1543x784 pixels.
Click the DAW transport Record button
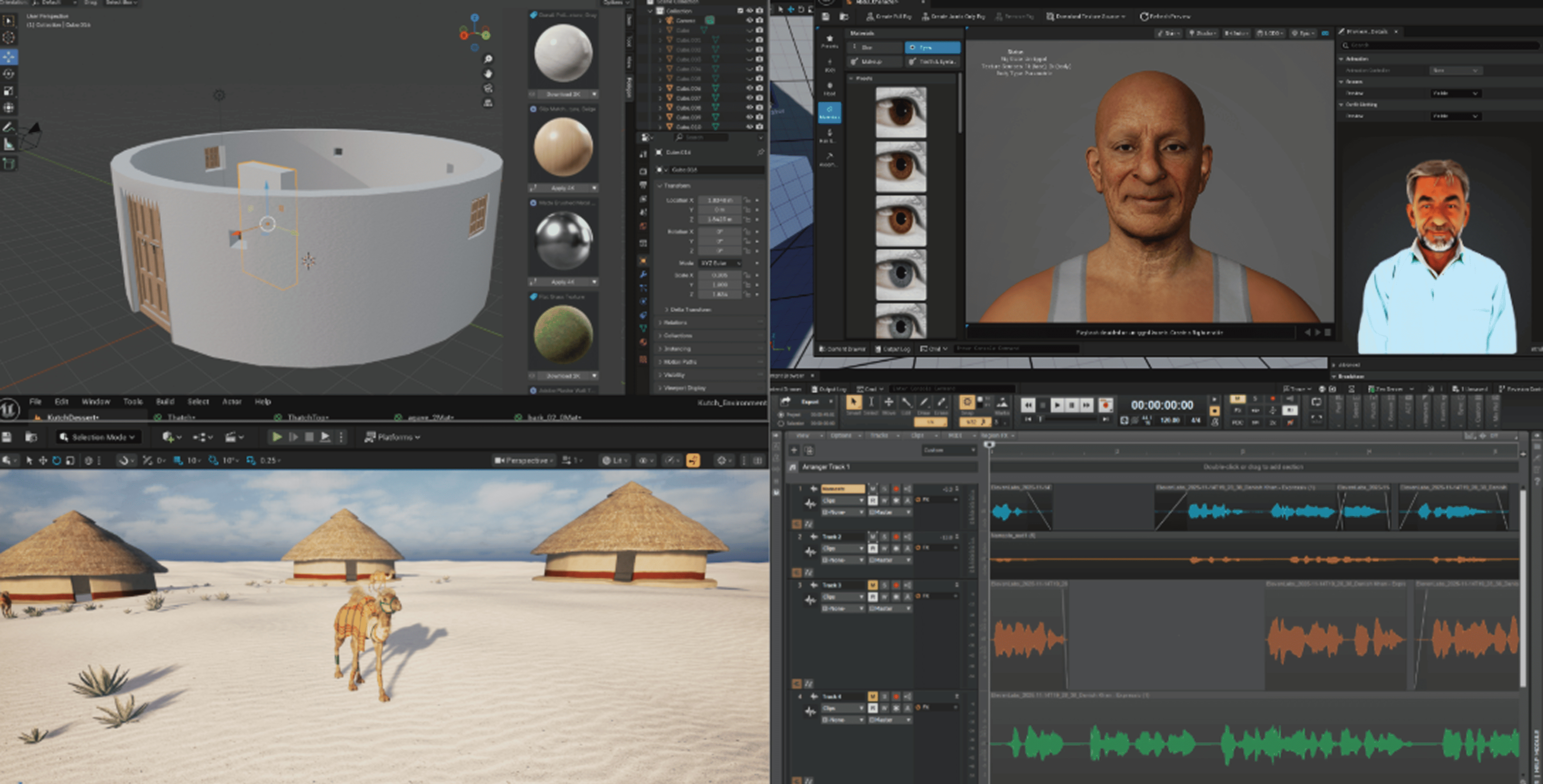click(x=1106, y=405)
